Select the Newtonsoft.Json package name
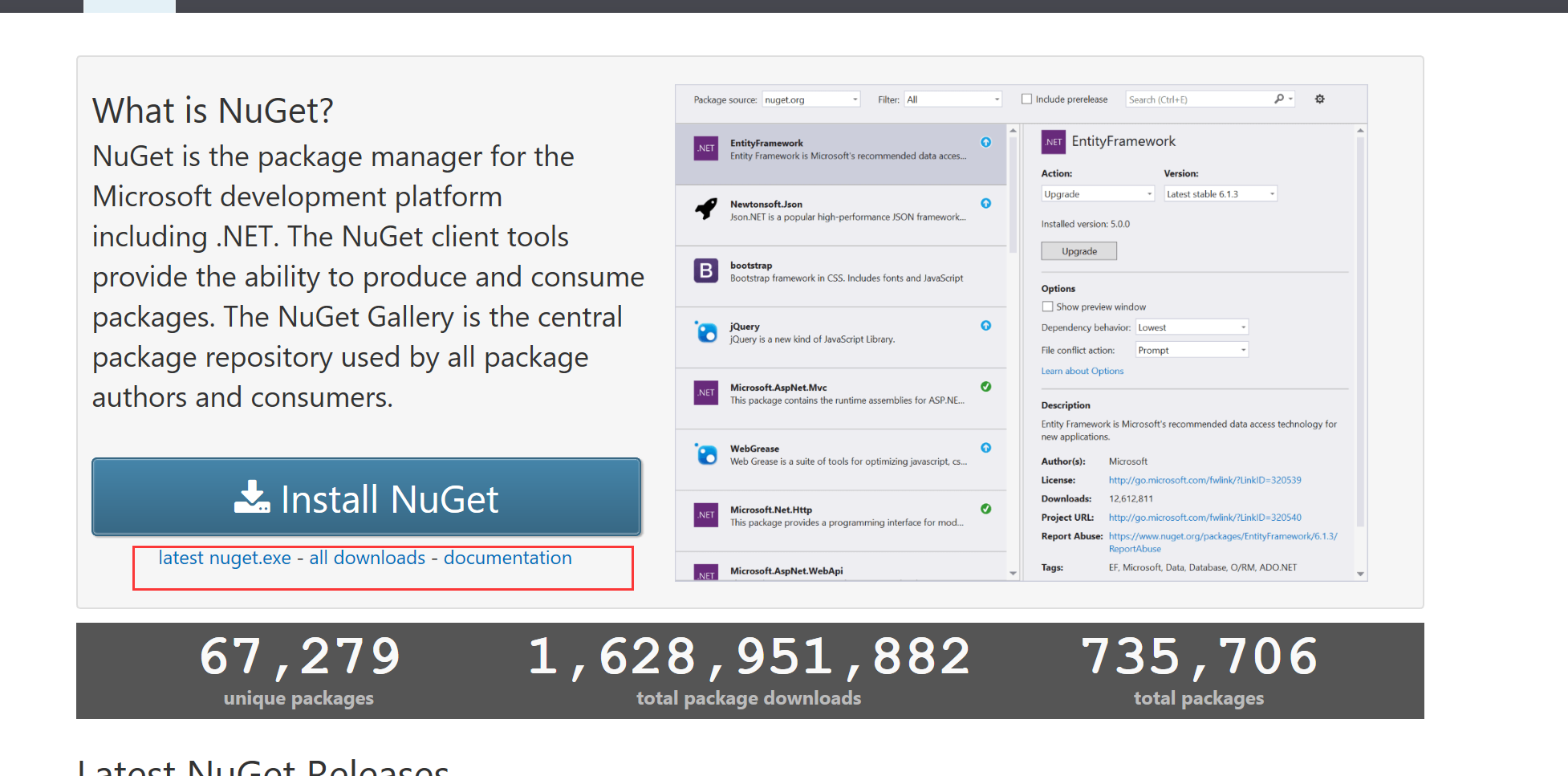1568x776 pixels. [766, 205]
